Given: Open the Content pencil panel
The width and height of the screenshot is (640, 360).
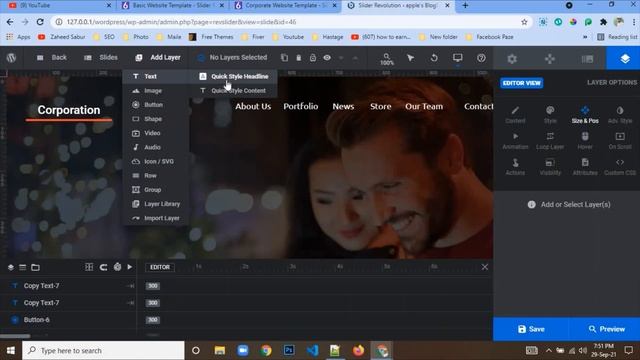Looking at the screenshot, I should (515, 115).
